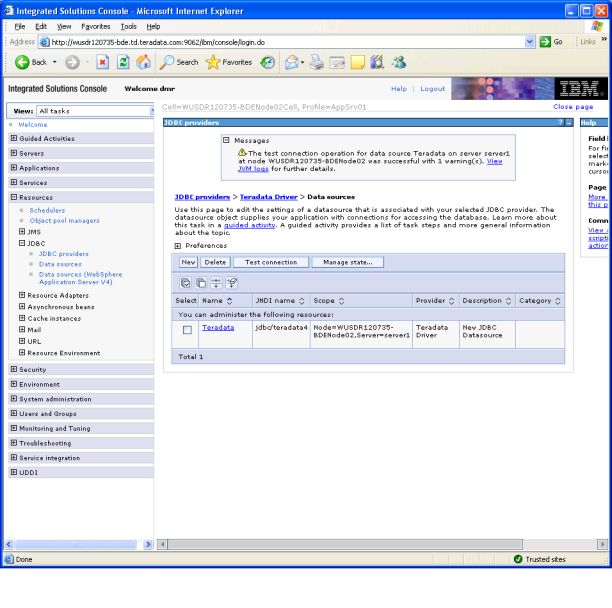The height and width of the screenshot is (608, 612).
Task: Expand the Security section
Action: coord(14,369)
